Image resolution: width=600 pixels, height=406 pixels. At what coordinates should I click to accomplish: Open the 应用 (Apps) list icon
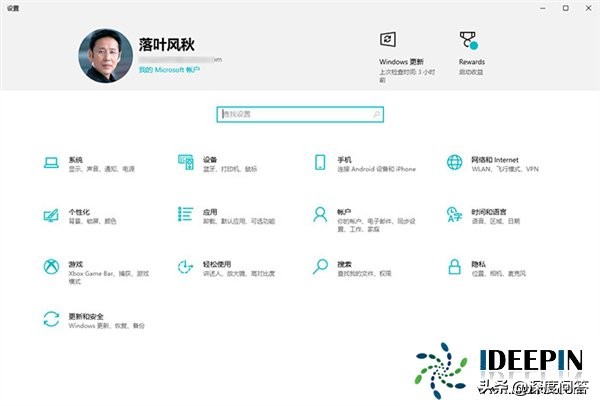tap(186, 214)
